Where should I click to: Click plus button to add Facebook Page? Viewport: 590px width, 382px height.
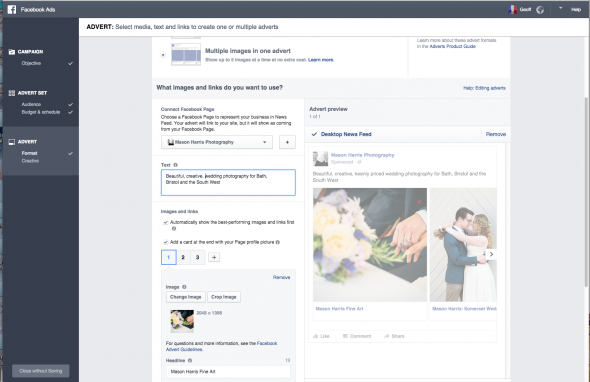click(287, 142)
